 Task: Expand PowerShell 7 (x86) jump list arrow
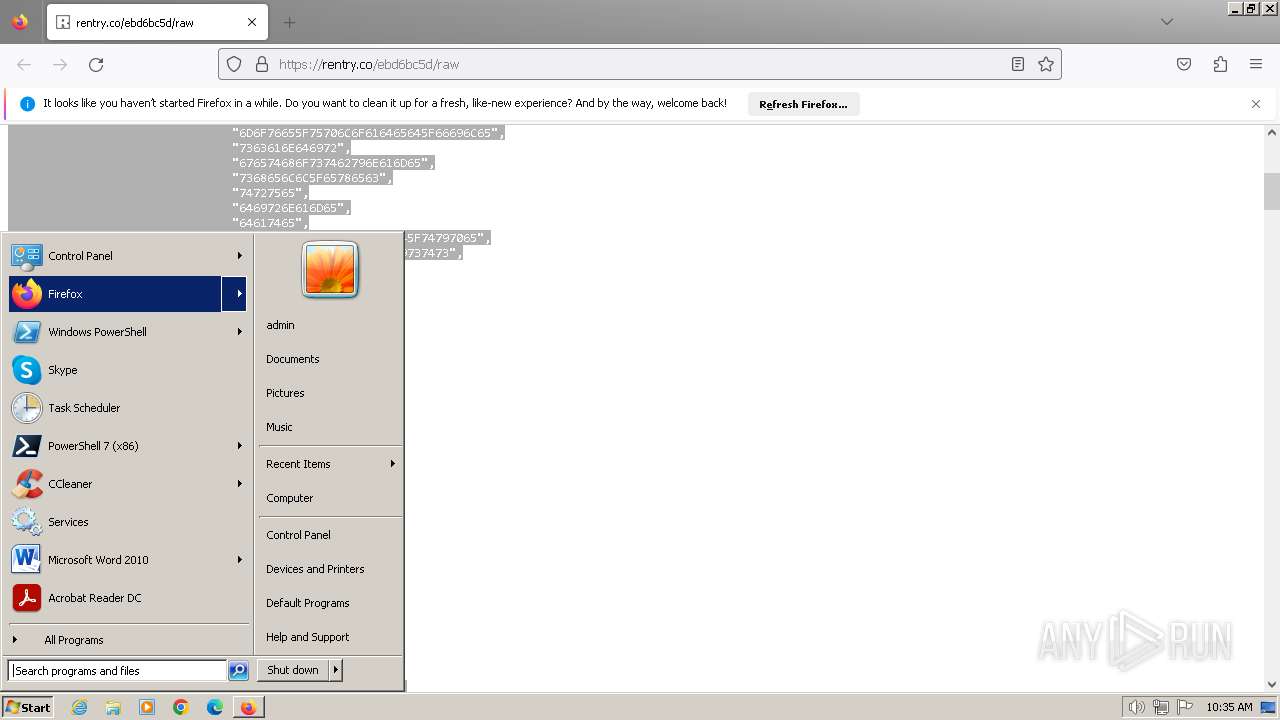point(239,446)
